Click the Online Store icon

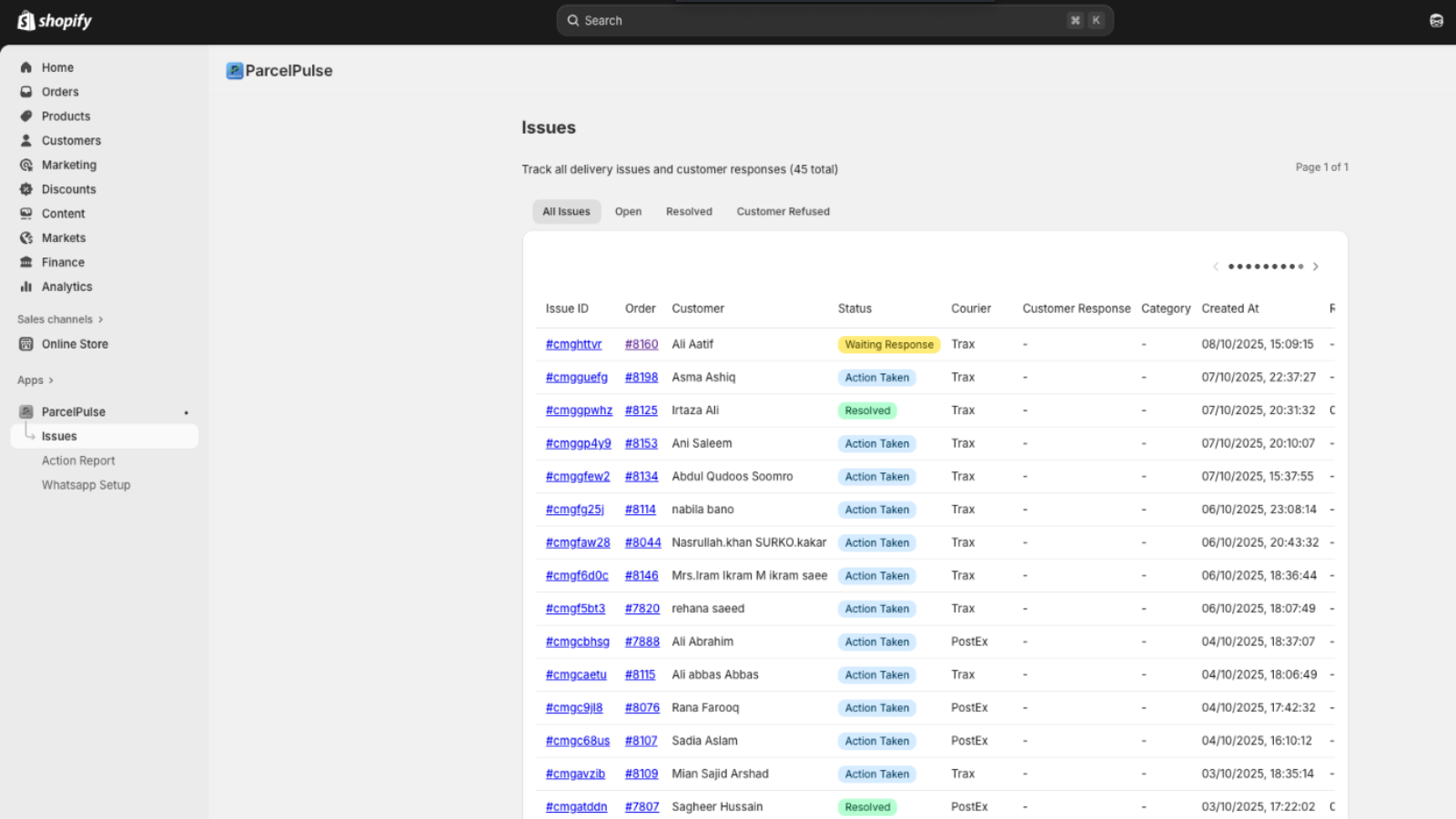[26, 344]
